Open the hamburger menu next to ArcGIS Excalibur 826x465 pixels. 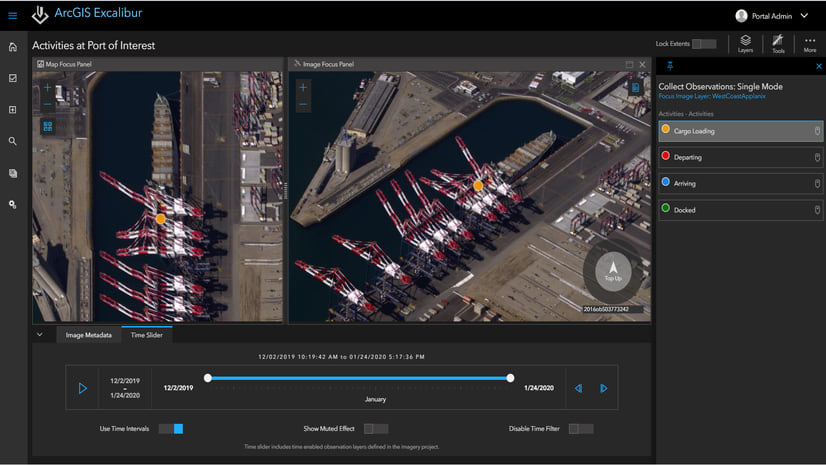click(x=12, y=15)
